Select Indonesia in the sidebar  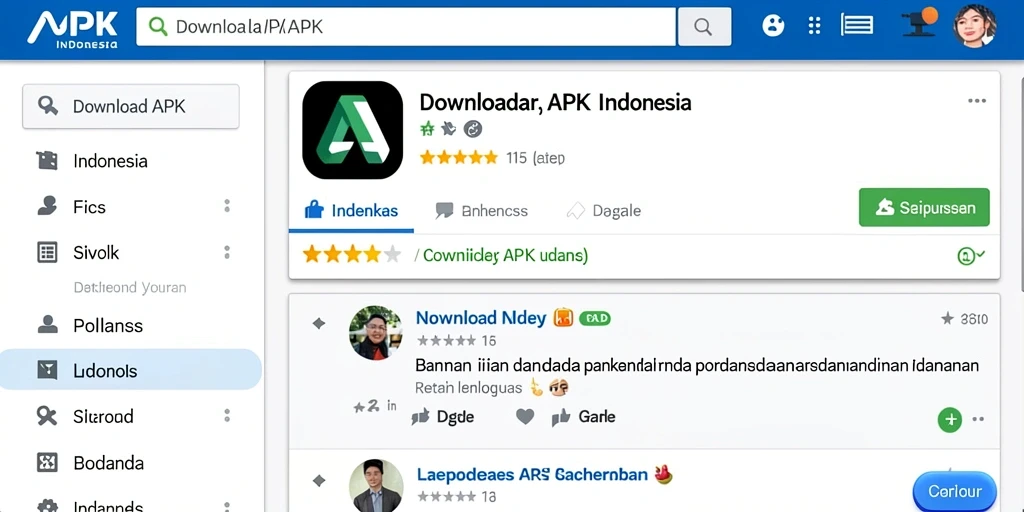click(x=110, y=161)
